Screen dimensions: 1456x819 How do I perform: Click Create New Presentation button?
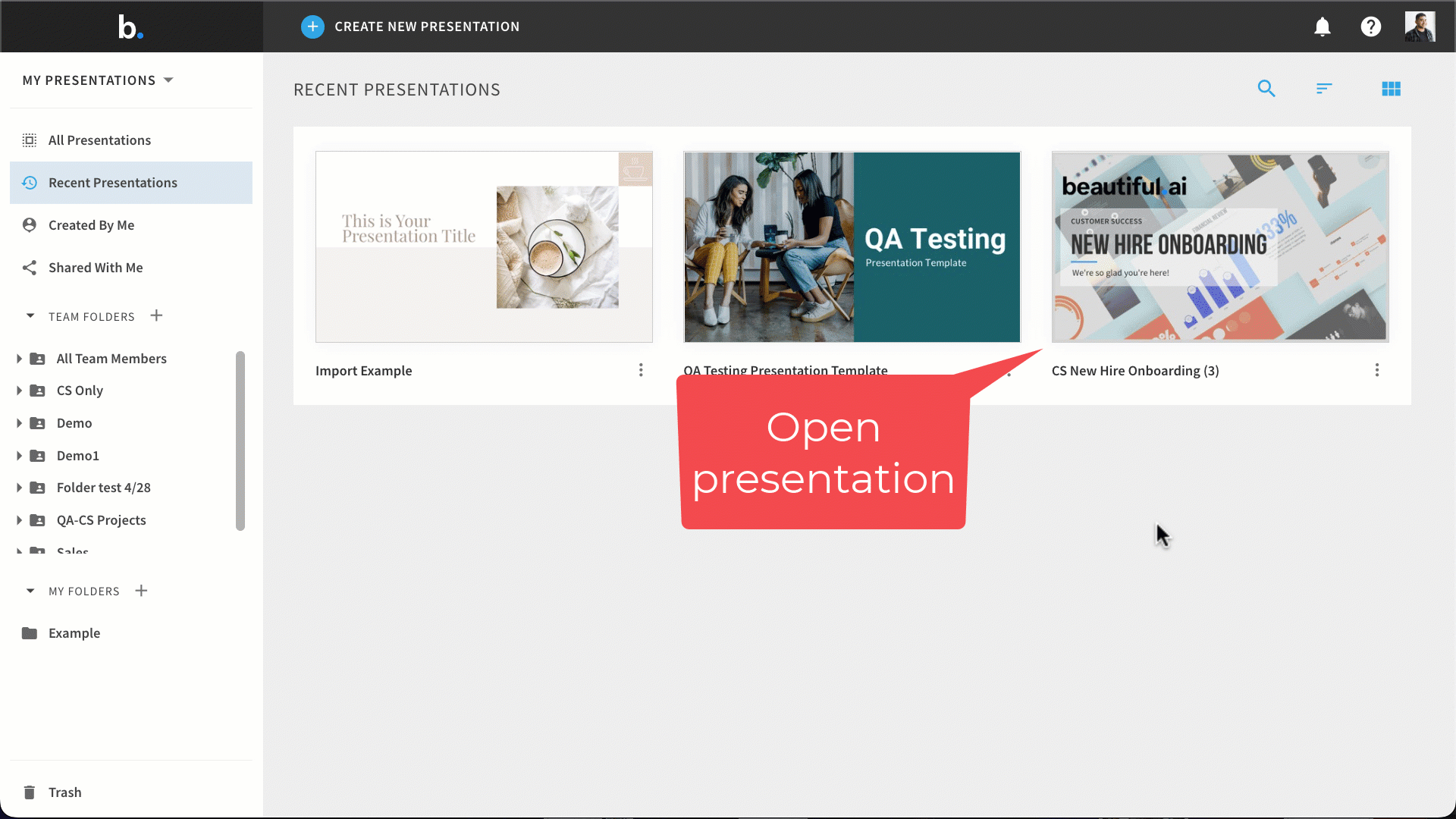pos(410,27)
